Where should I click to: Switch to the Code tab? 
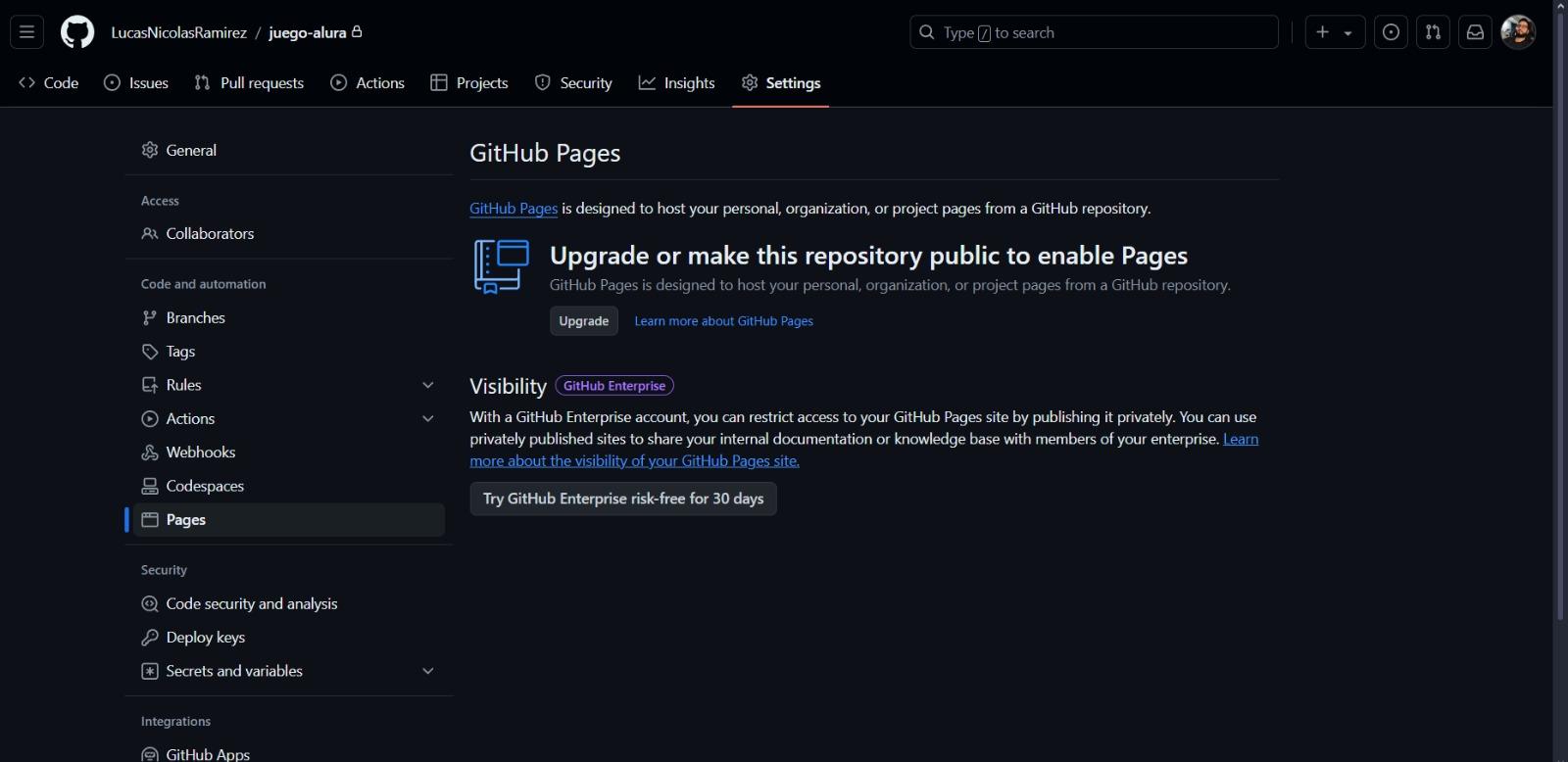(x=49, y=83)
